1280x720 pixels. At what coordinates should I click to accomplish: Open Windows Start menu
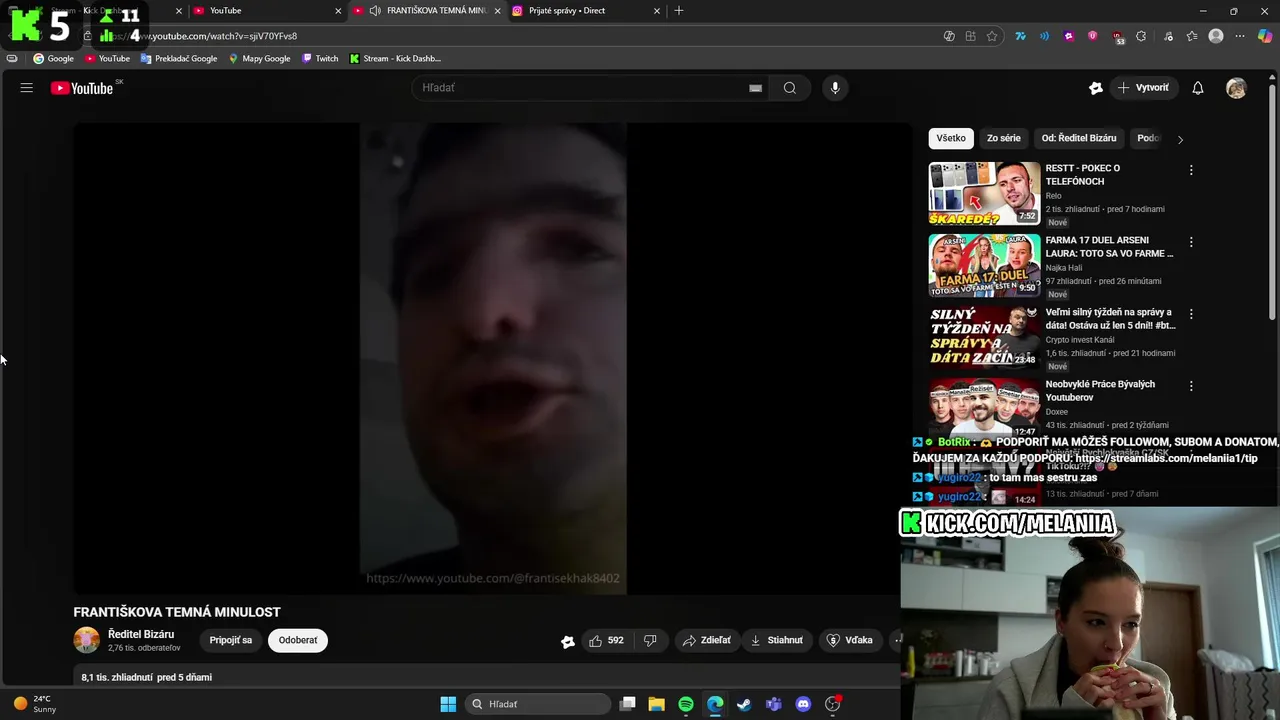pos(448,704)
